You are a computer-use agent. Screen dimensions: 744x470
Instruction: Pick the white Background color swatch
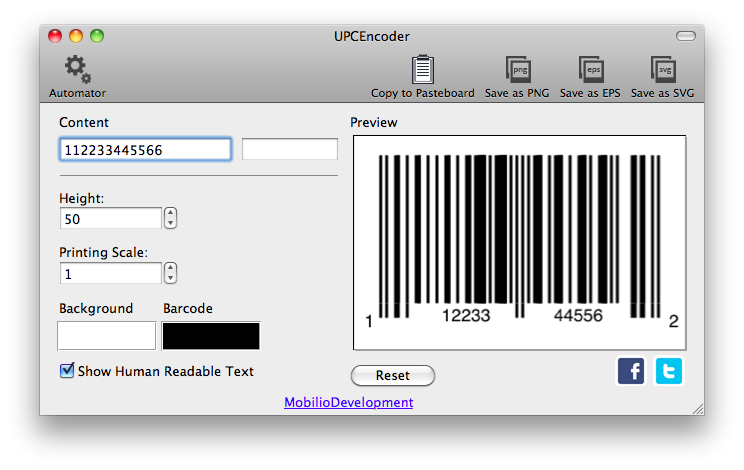coord(107,336)
